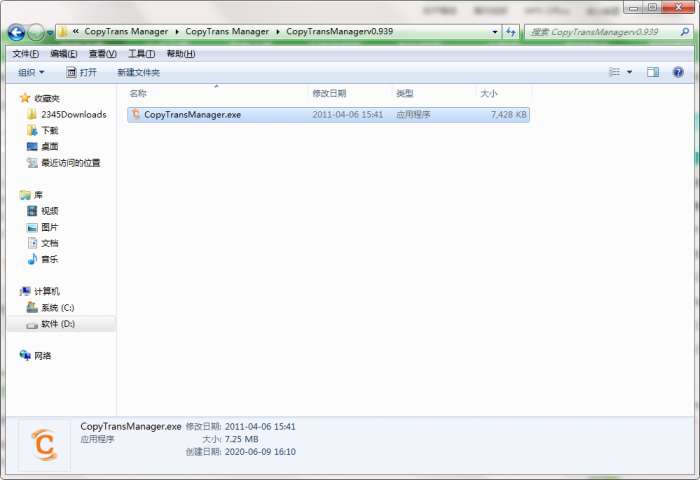
Task: Click 7,428 KB size cell
Action: pos(508,115)
